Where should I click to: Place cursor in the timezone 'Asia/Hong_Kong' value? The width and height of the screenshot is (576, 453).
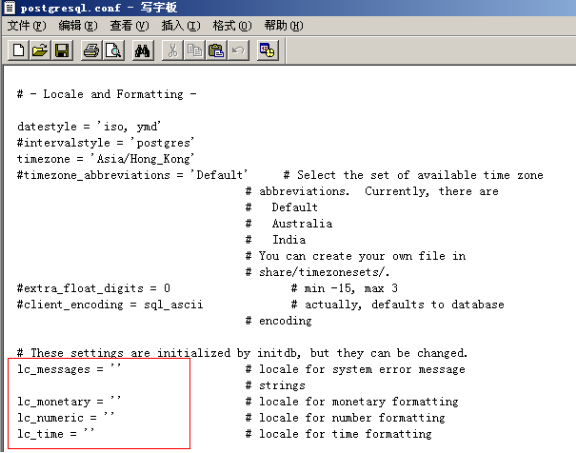point(142,159)
